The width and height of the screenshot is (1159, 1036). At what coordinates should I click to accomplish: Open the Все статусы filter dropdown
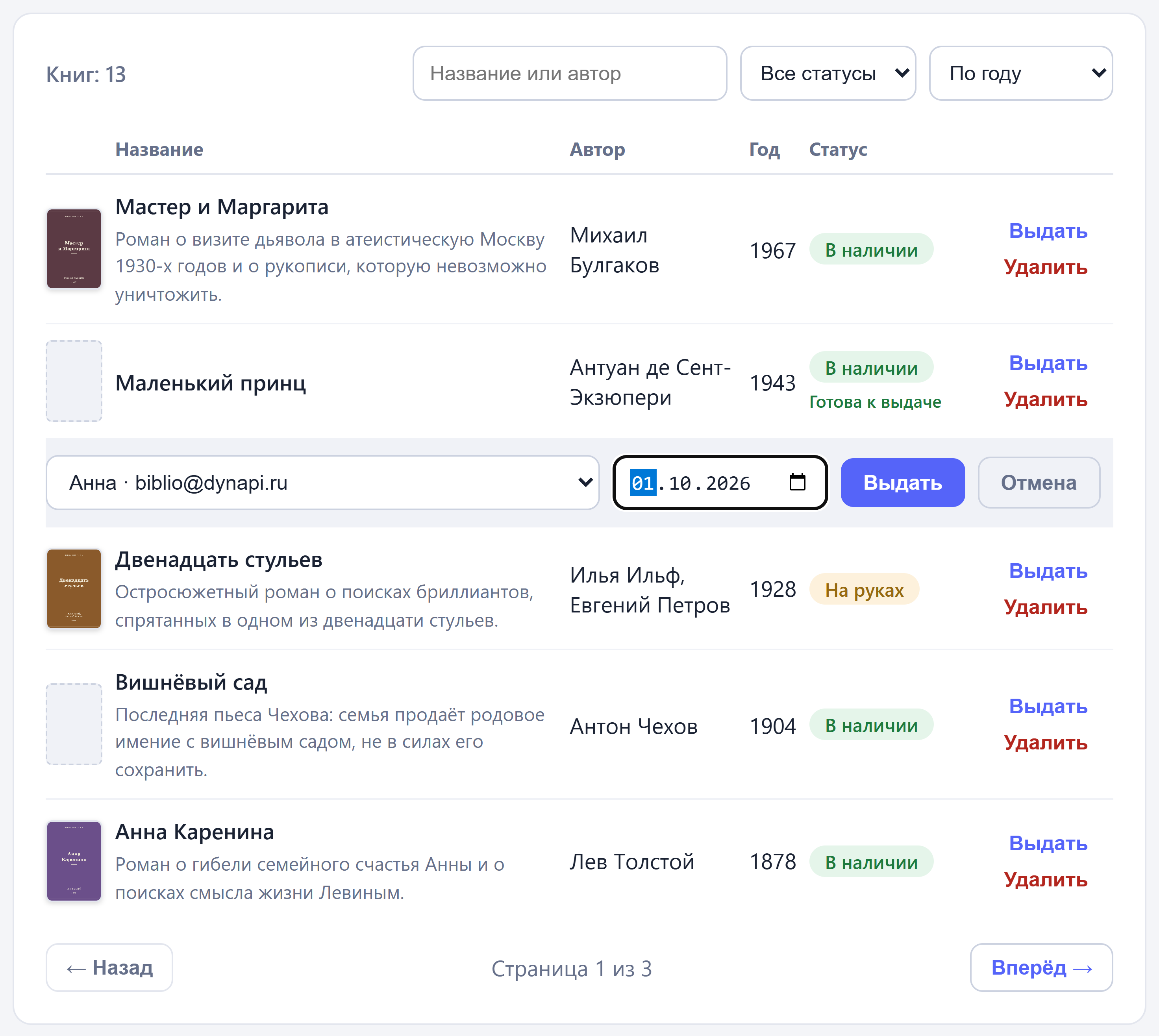pos(828,74)
